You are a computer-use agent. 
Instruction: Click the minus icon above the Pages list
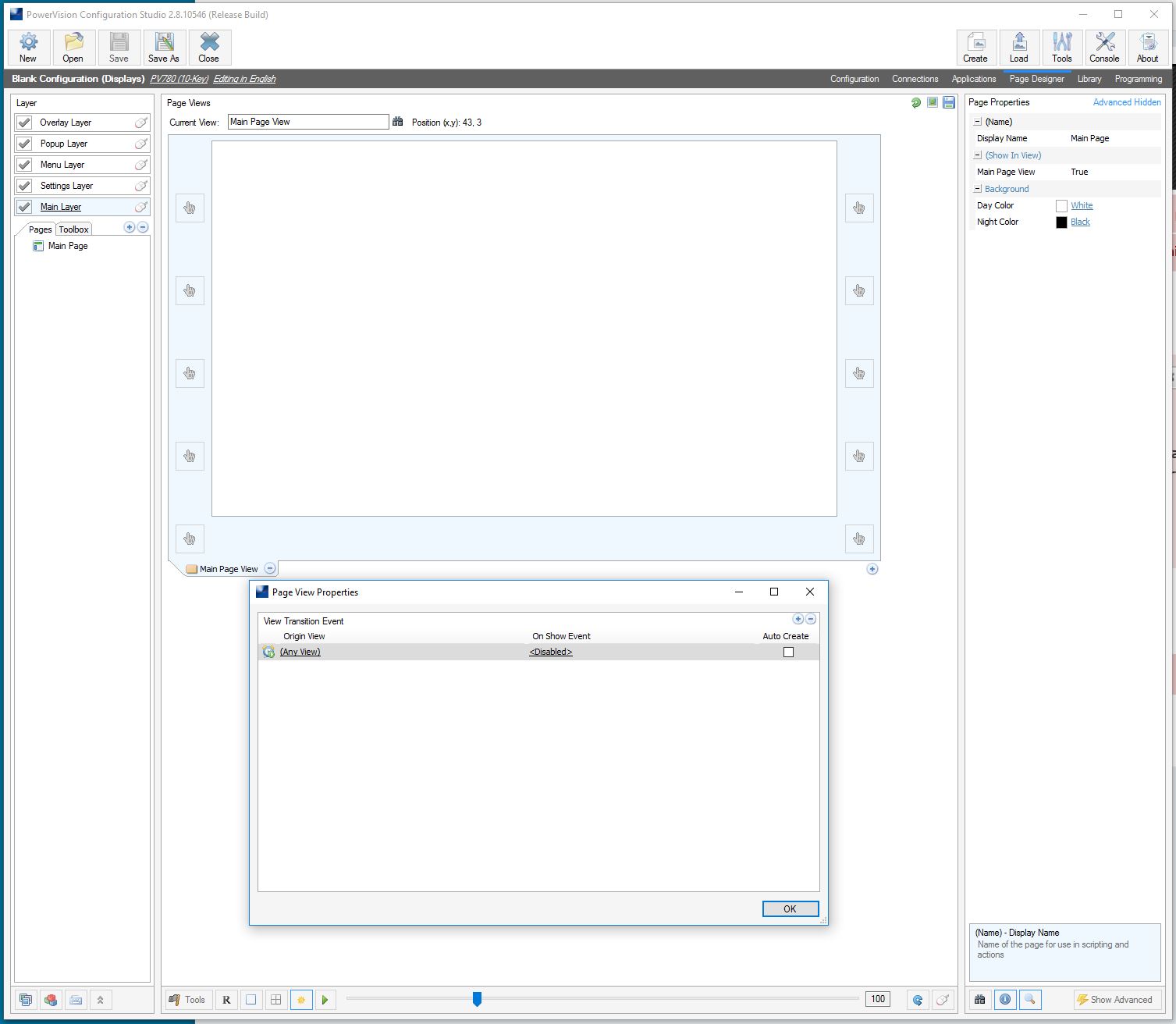pyautogui.click(x=143, y=227)
